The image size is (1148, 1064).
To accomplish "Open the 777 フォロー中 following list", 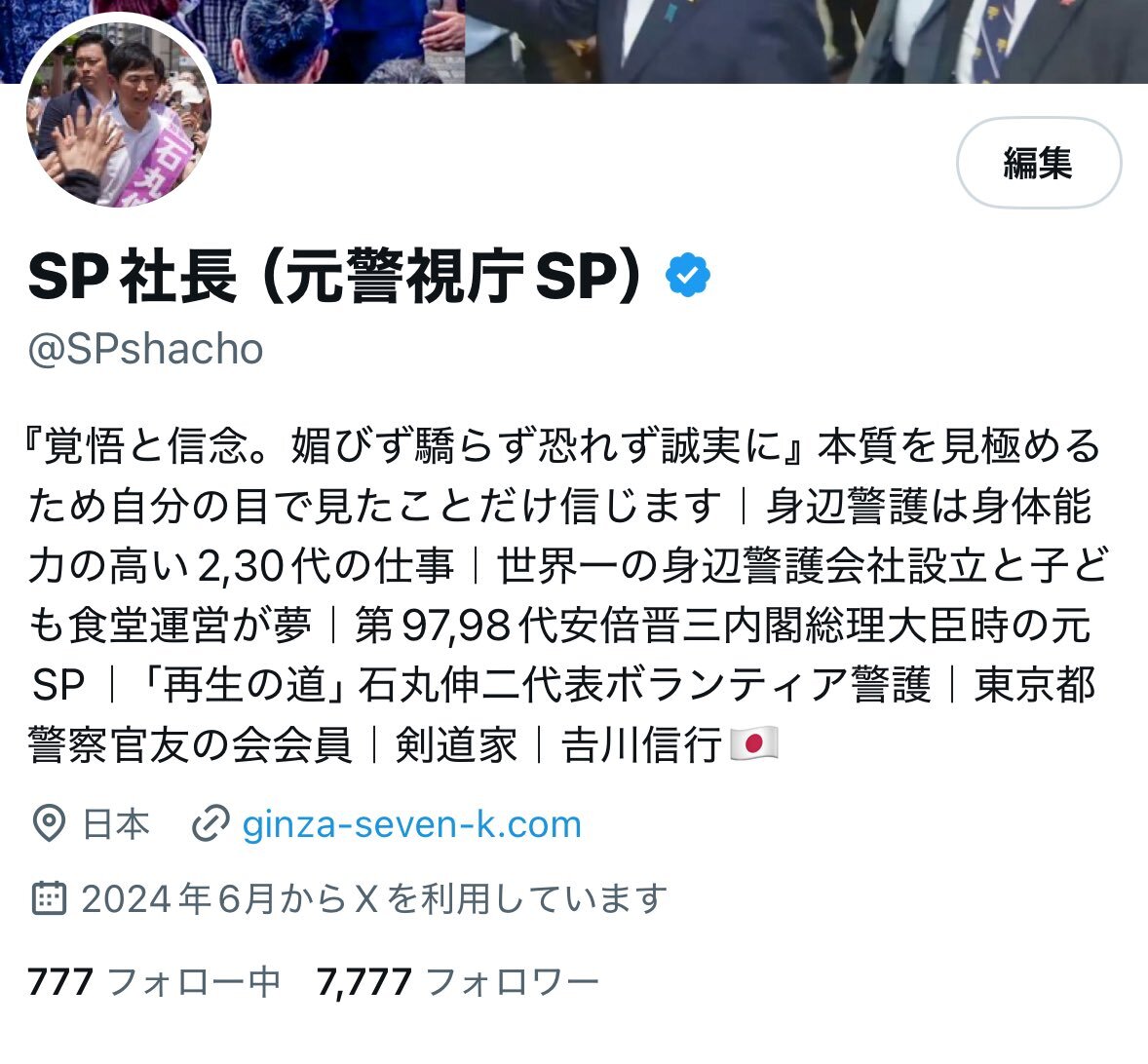I will (154, 981).
